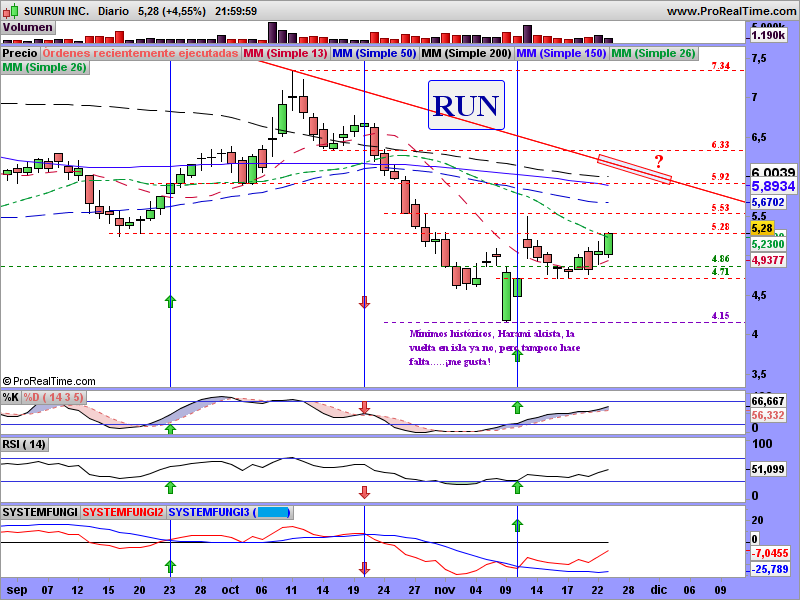Click the 56,332 stochastic value tag
This screenshot has width=800, height=600.
pos(768,415)
